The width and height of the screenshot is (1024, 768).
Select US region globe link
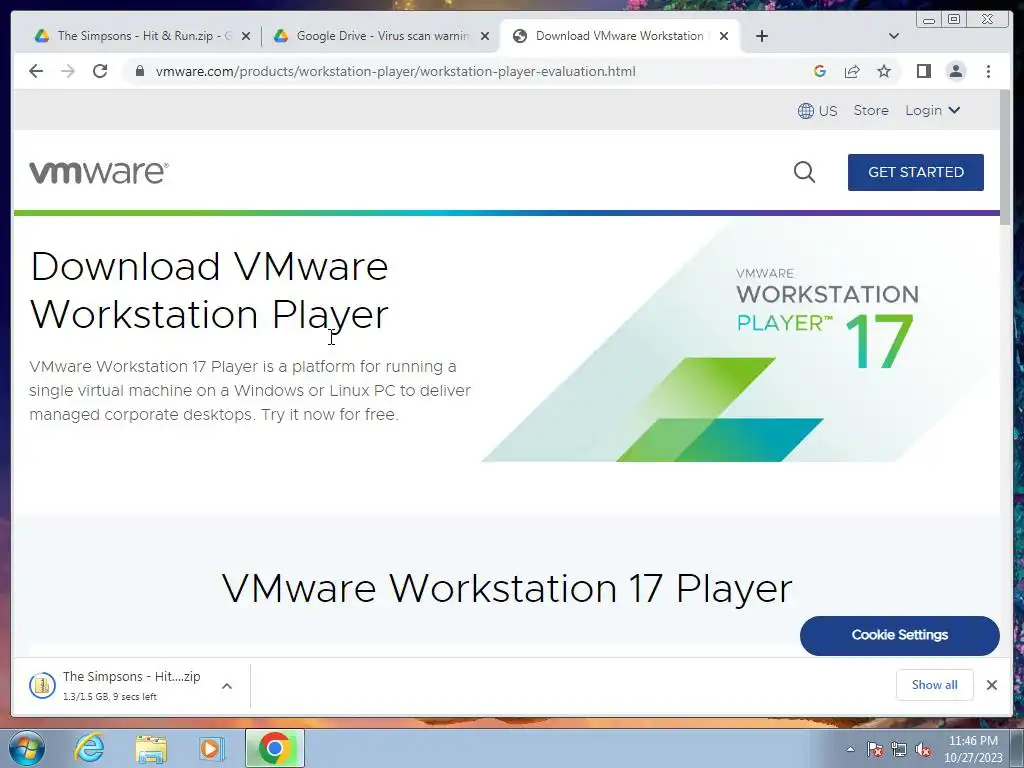(817, 110)
